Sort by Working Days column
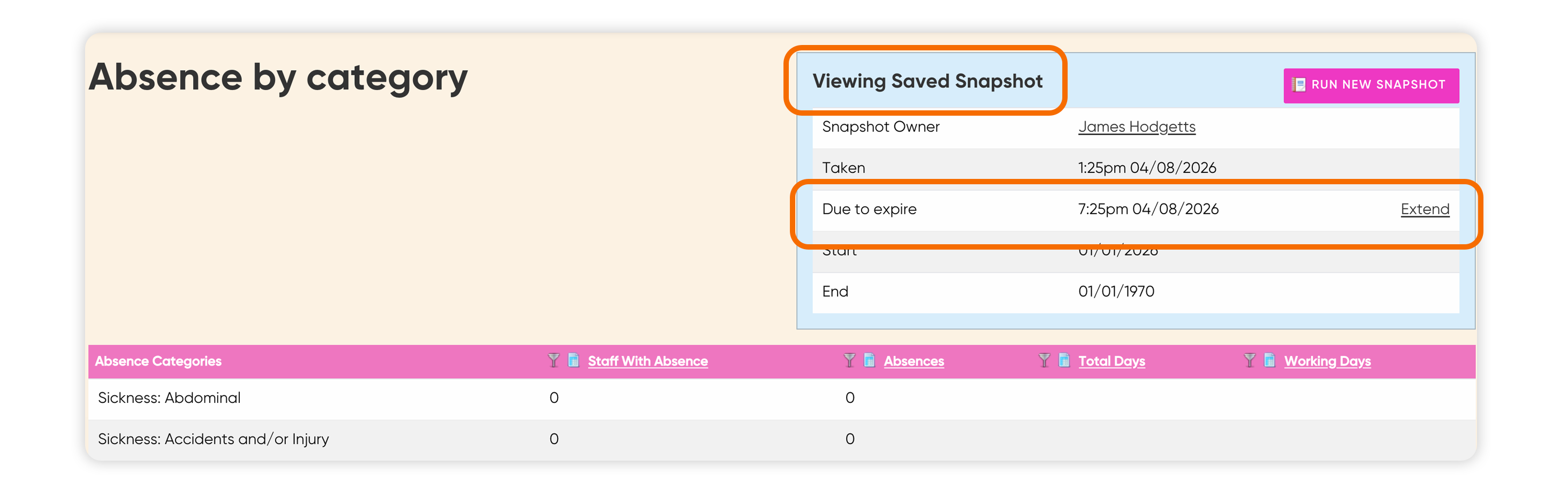1568x496 pixels. [x=1328, y=360]
